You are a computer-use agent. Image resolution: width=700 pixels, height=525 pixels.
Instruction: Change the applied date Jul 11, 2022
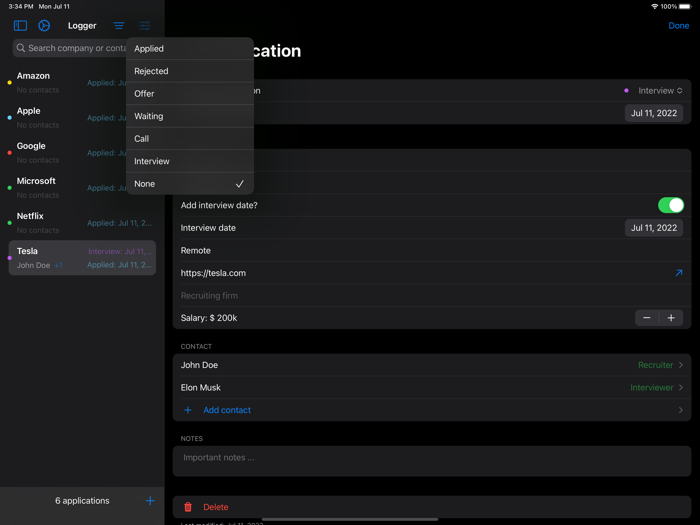[654, 113]
